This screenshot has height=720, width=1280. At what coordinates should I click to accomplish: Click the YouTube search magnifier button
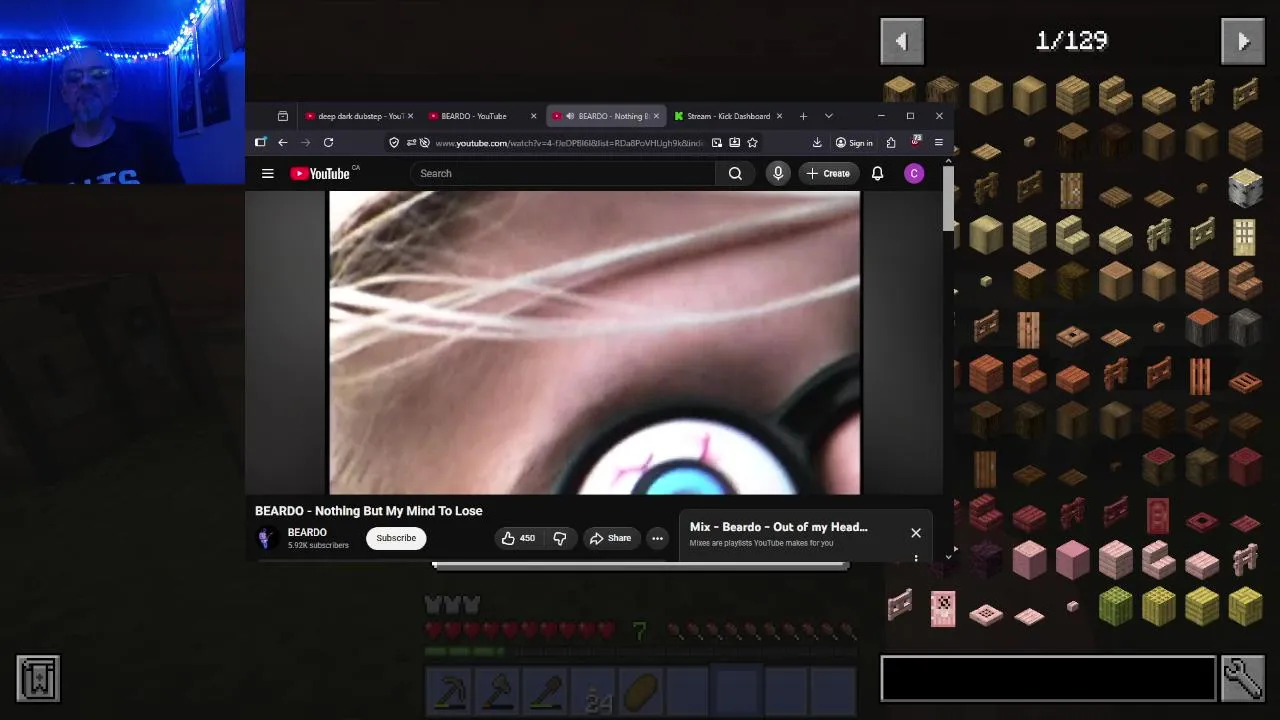click(735, 173)
